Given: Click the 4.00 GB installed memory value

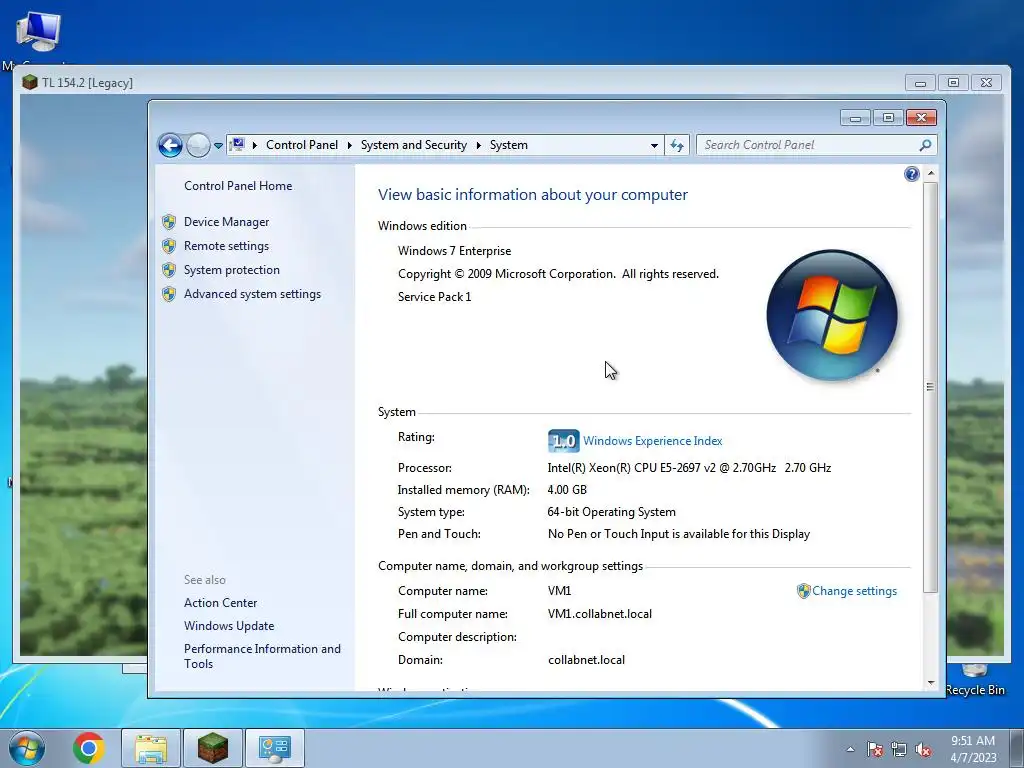Looking at the screenshot, I should (x=567, y=490).
